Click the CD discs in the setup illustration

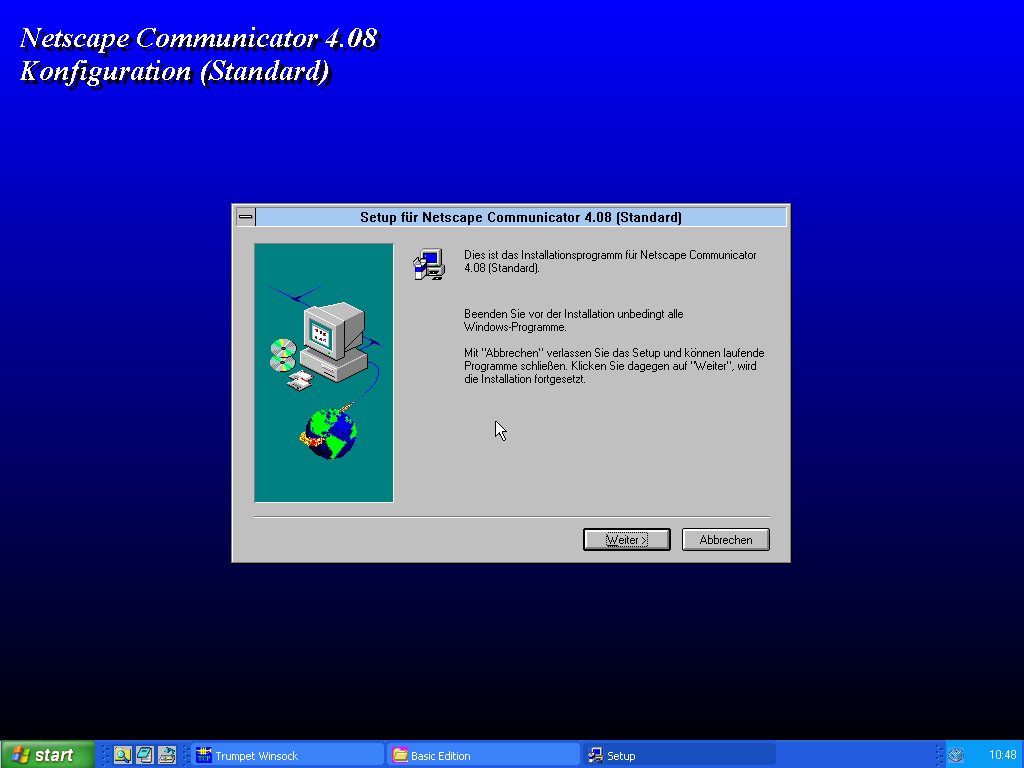click(282, 354)
